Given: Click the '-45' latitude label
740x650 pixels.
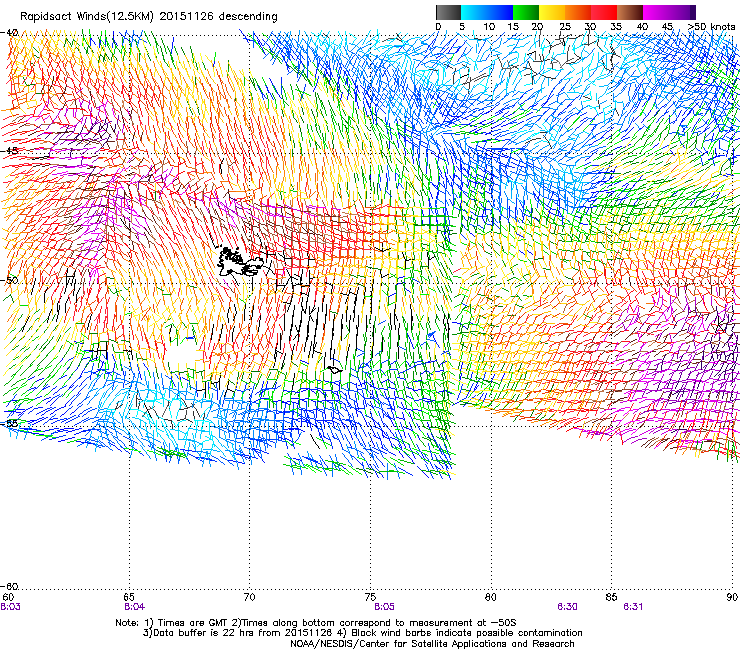Looking at the screenshot, I should (x=9, y=151).
